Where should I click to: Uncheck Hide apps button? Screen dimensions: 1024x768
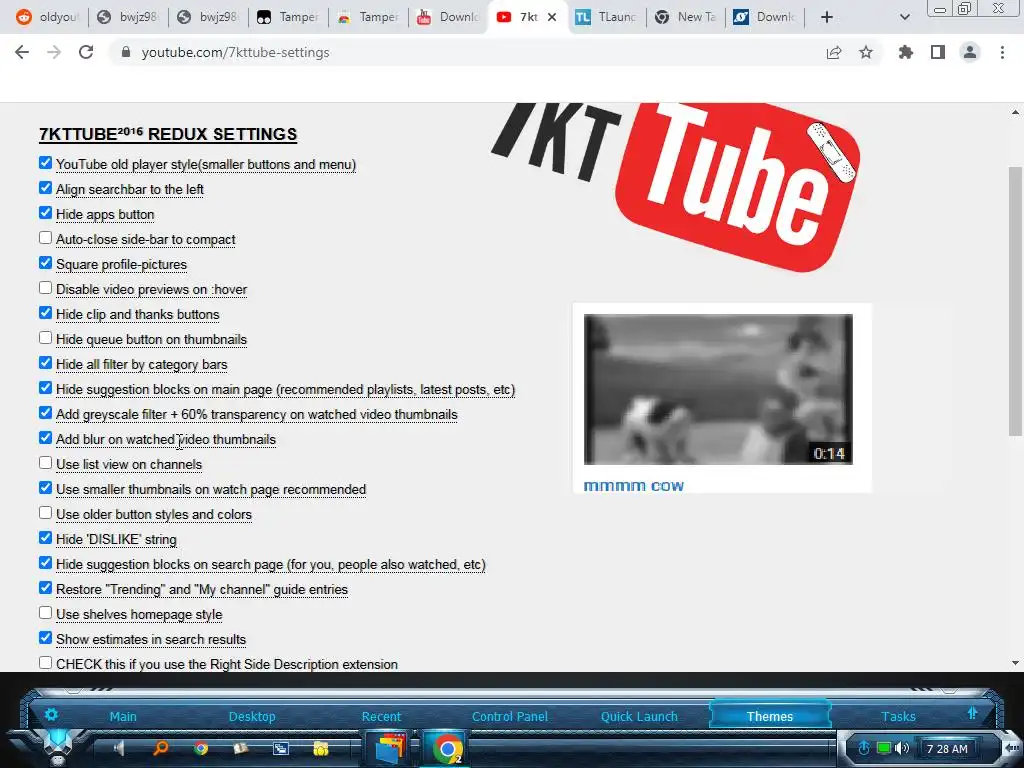point(45,213)
